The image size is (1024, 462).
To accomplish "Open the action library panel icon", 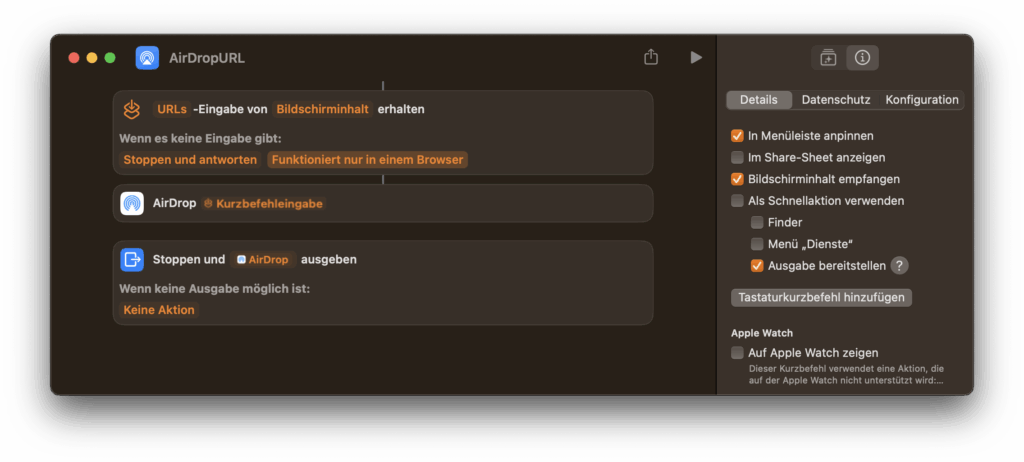I will 828,58.
